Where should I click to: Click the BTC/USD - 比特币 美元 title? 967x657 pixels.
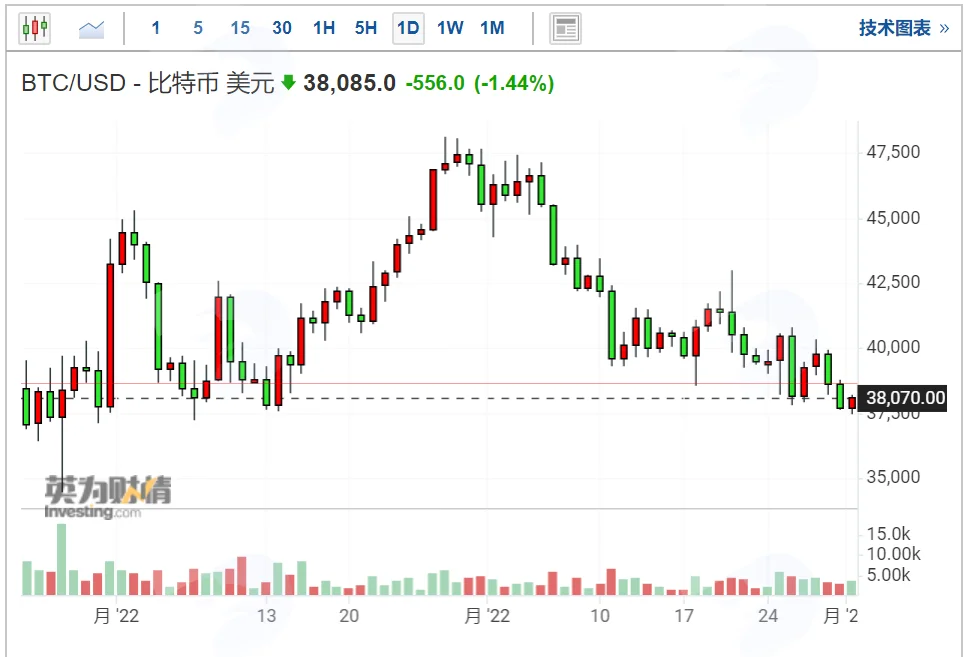click(147, 83)
